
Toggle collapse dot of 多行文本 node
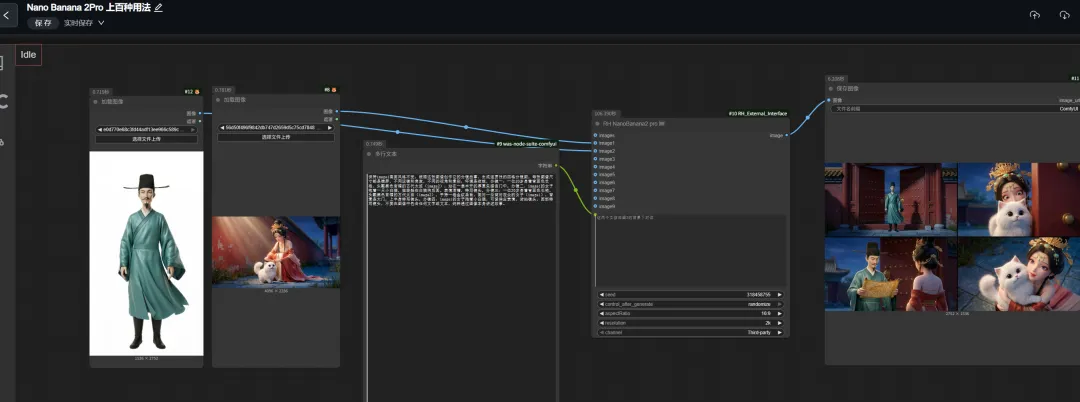click(369, 154)
